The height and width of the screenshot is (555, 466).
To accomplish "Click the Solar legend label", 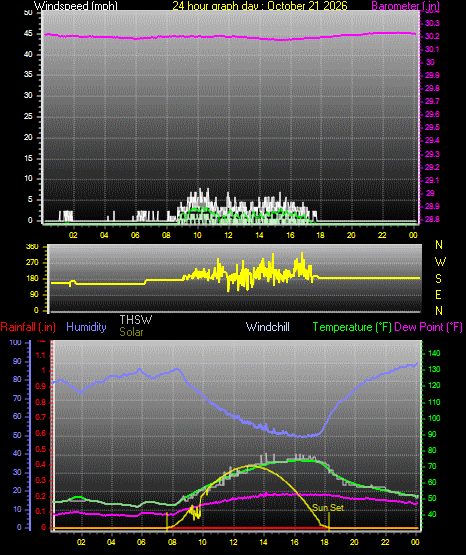I will (x=131, y=332).
